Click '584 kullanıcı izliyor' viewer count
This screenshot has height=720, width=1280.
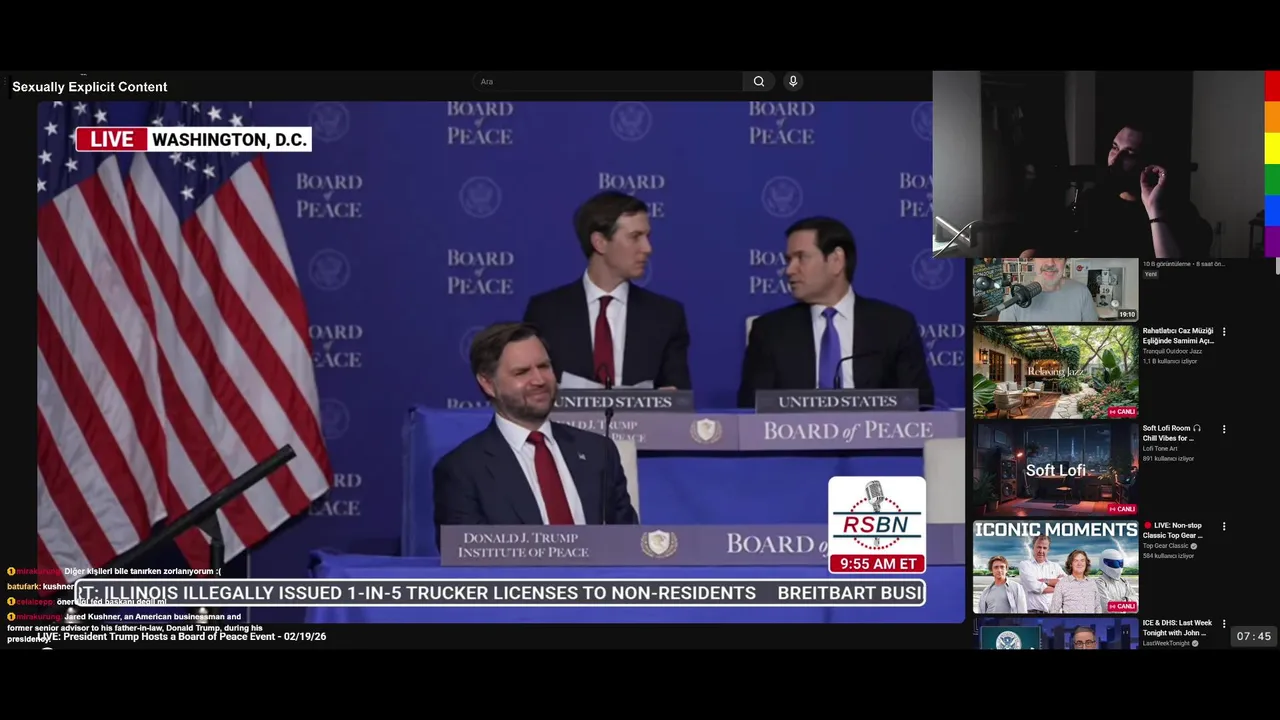tap(1168, 555)
